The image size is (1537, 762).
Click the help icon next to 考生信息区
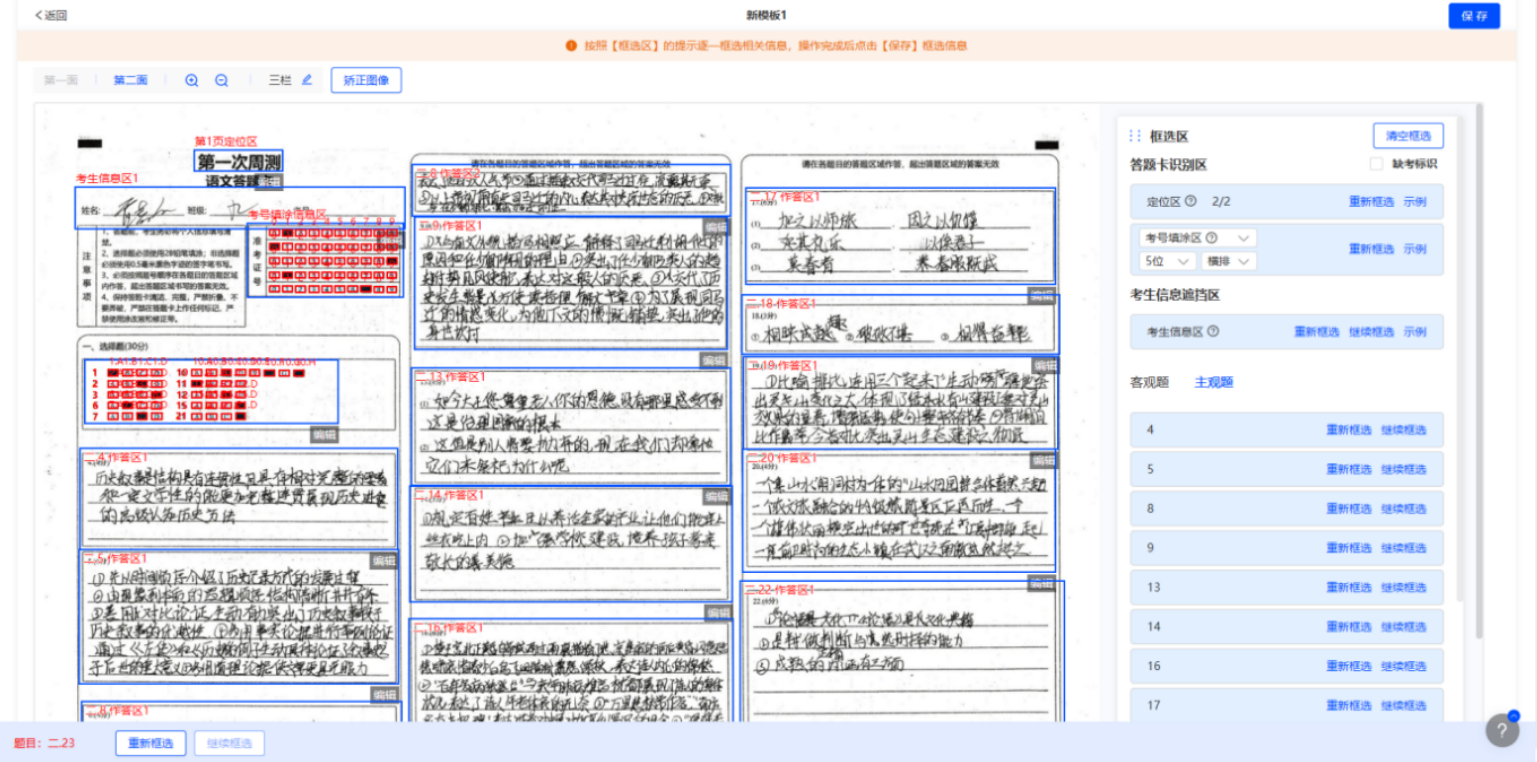pos(1213,331)
